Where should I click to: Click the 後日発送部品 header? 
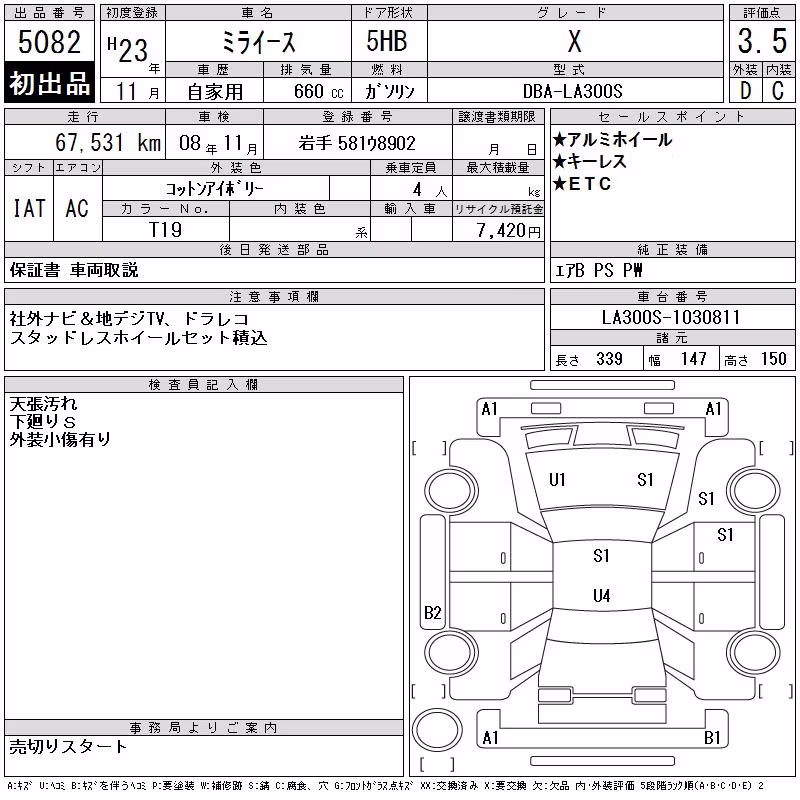click(274, 249)
